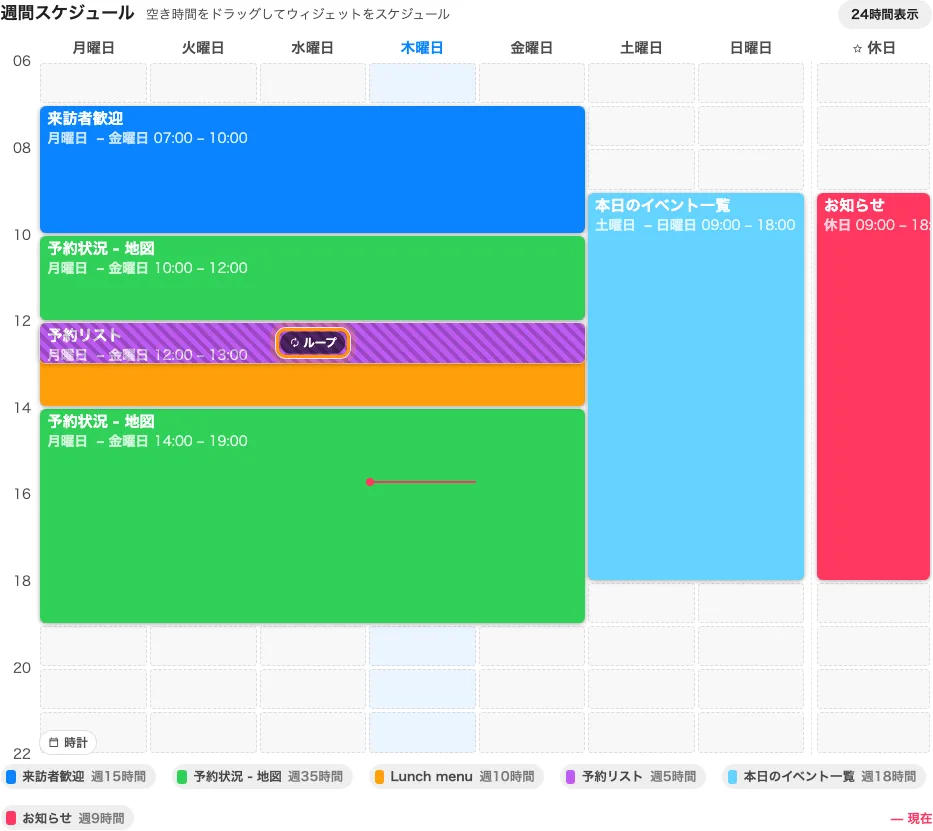
Task: Select the 水曜日 column header
Action: [312, 48]
